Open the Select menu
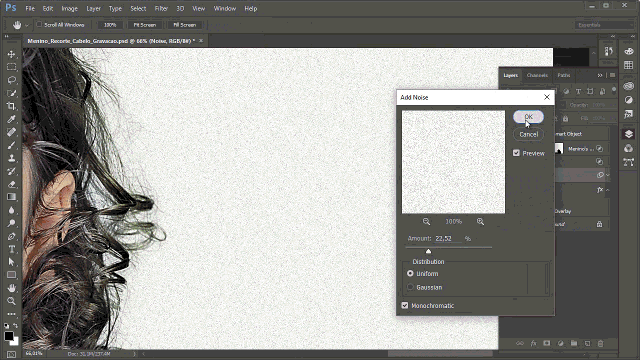The width and height of the screenshot is (640, 360). 138,8
